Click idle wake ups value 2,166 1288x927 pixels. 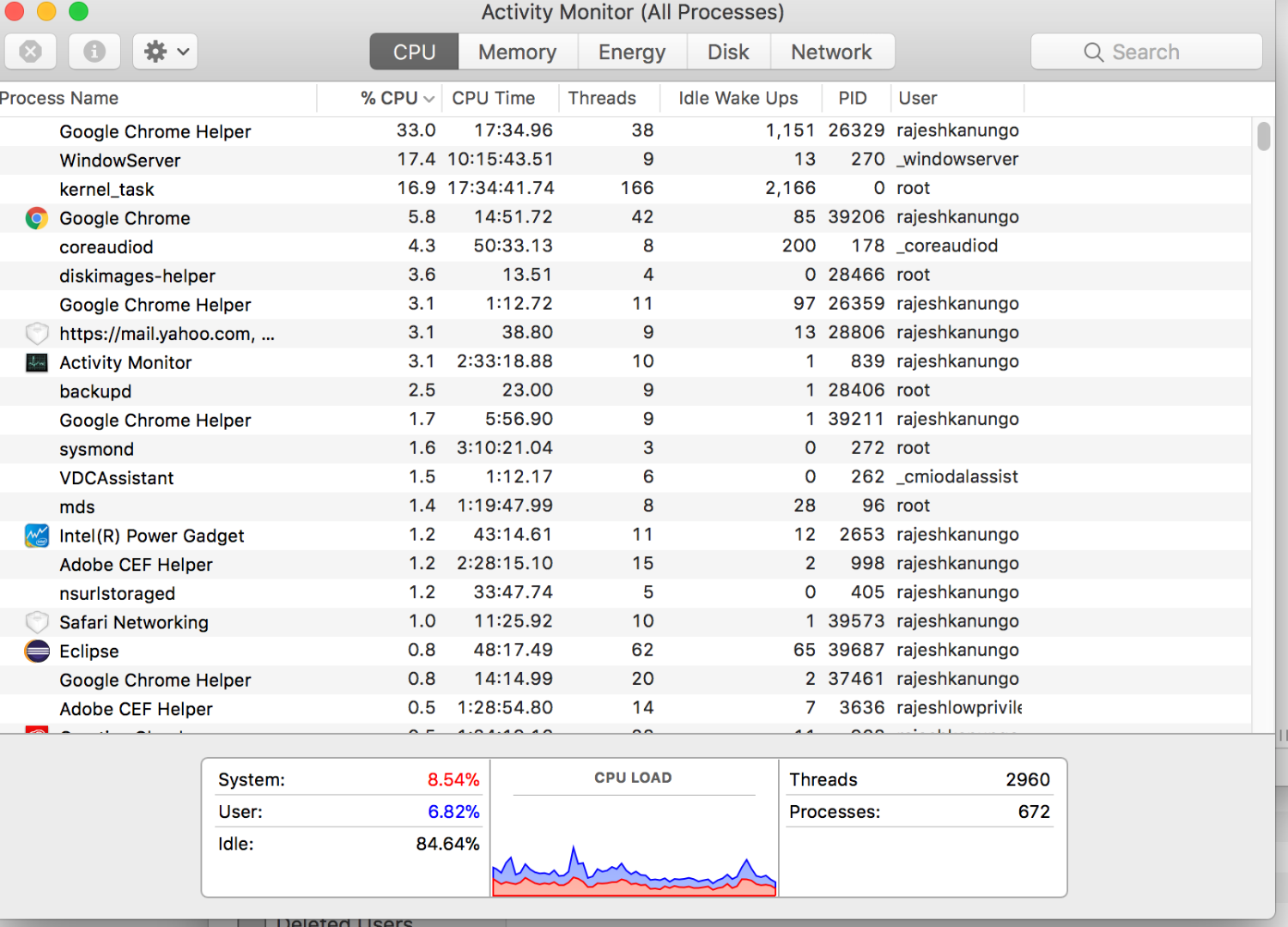pyautogui.click(x=790, y=188)
